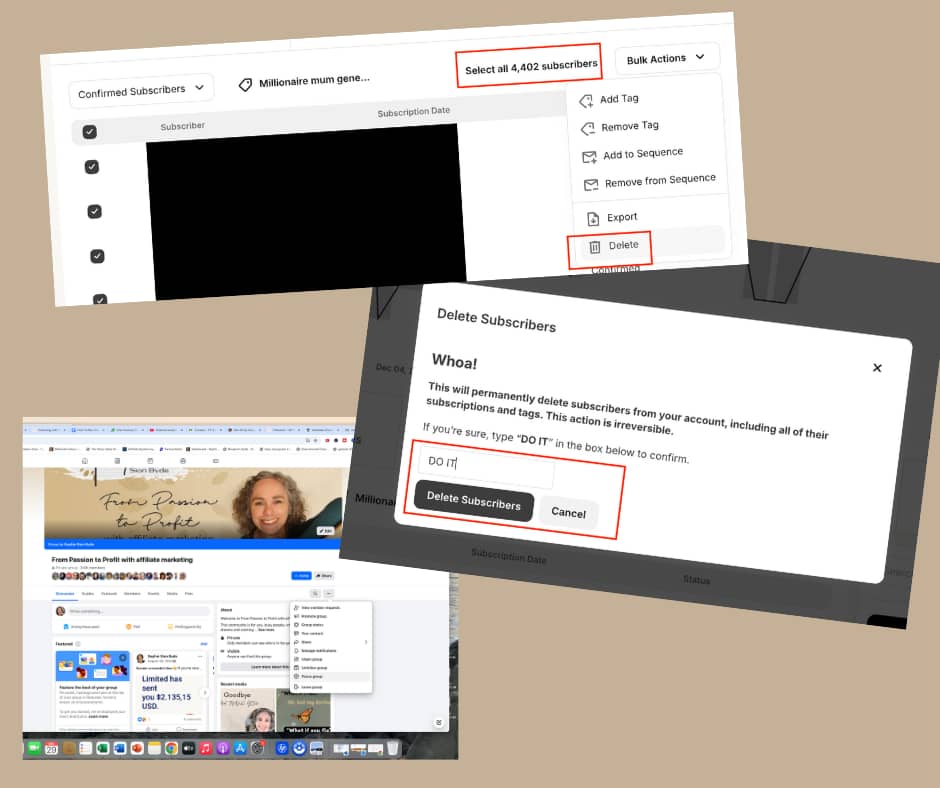
Task: Open Google Chrome from the Dock
Action: [x=171, y=748]
